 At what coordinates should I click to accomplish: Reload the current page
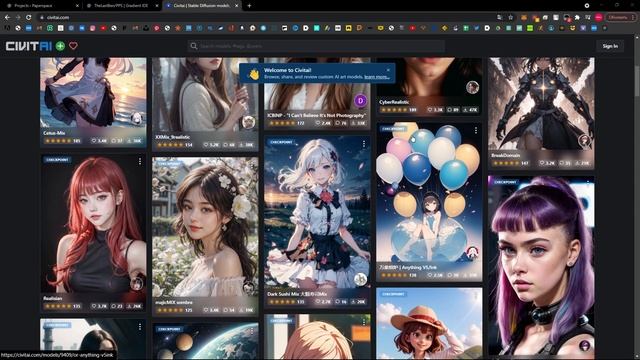28,18
